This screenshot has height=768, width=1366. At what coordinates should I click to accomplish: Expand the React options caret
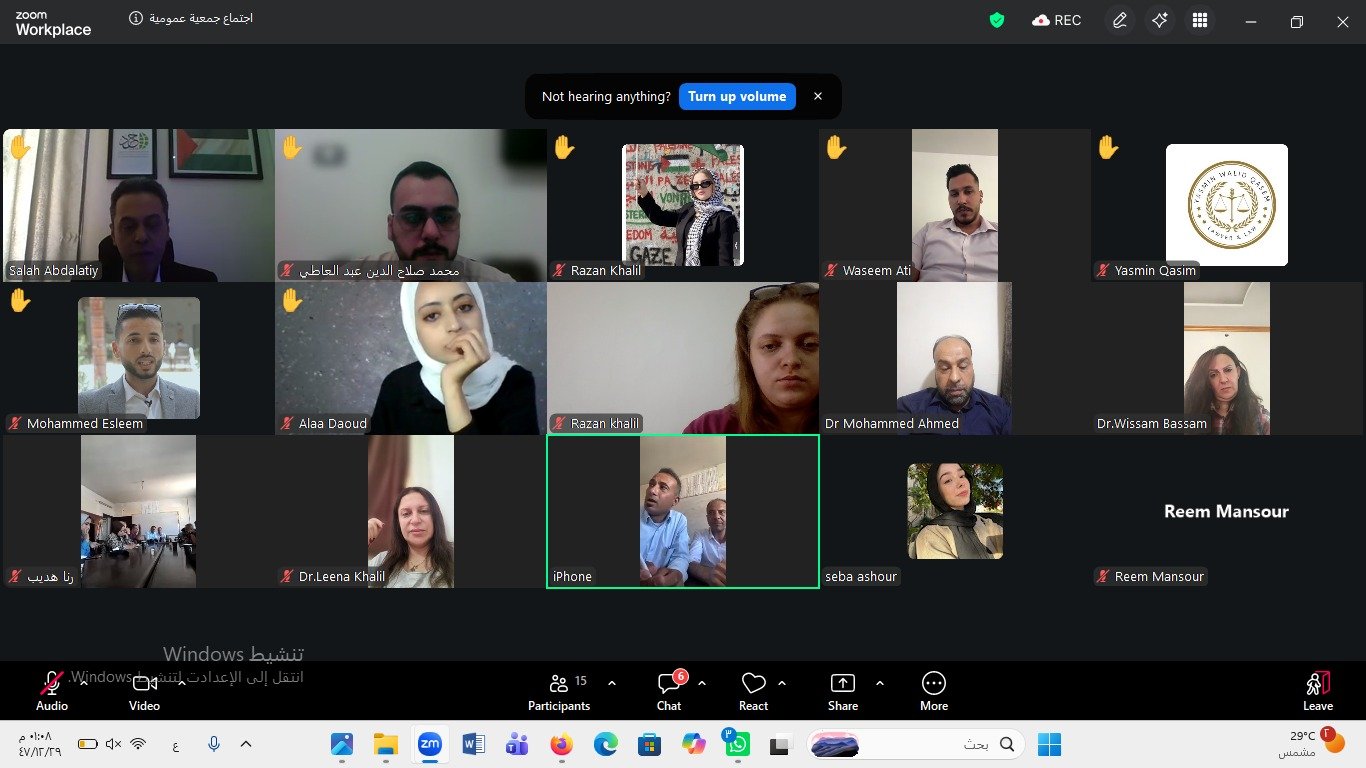782,683
